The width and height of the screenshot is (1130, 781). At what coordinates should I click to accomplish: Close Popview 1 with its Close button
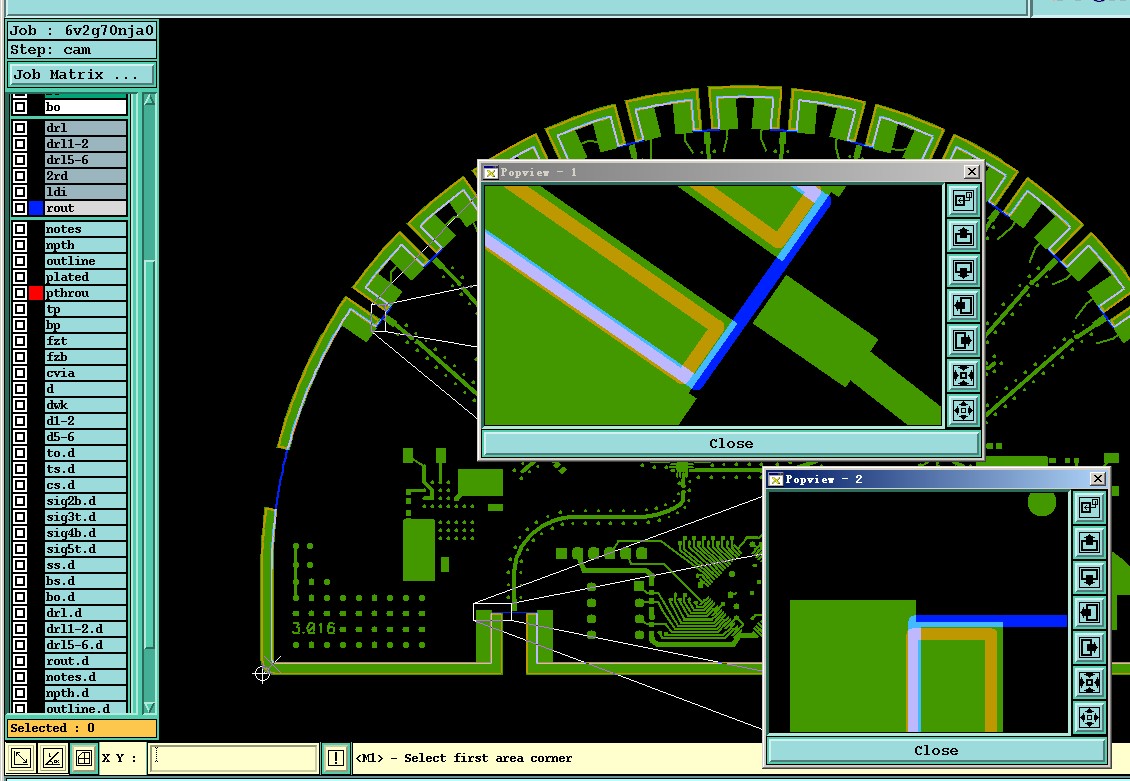731,444
